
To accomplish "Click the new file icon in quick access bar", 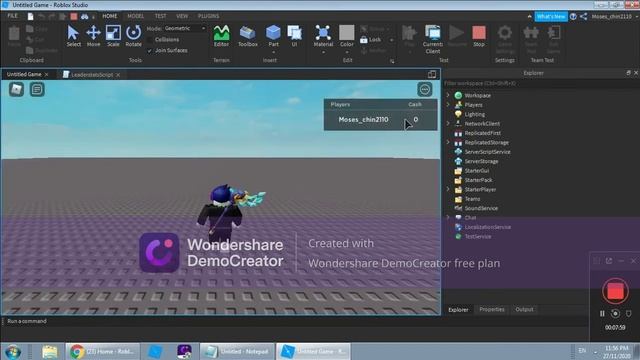I will [x=31, y=16].
